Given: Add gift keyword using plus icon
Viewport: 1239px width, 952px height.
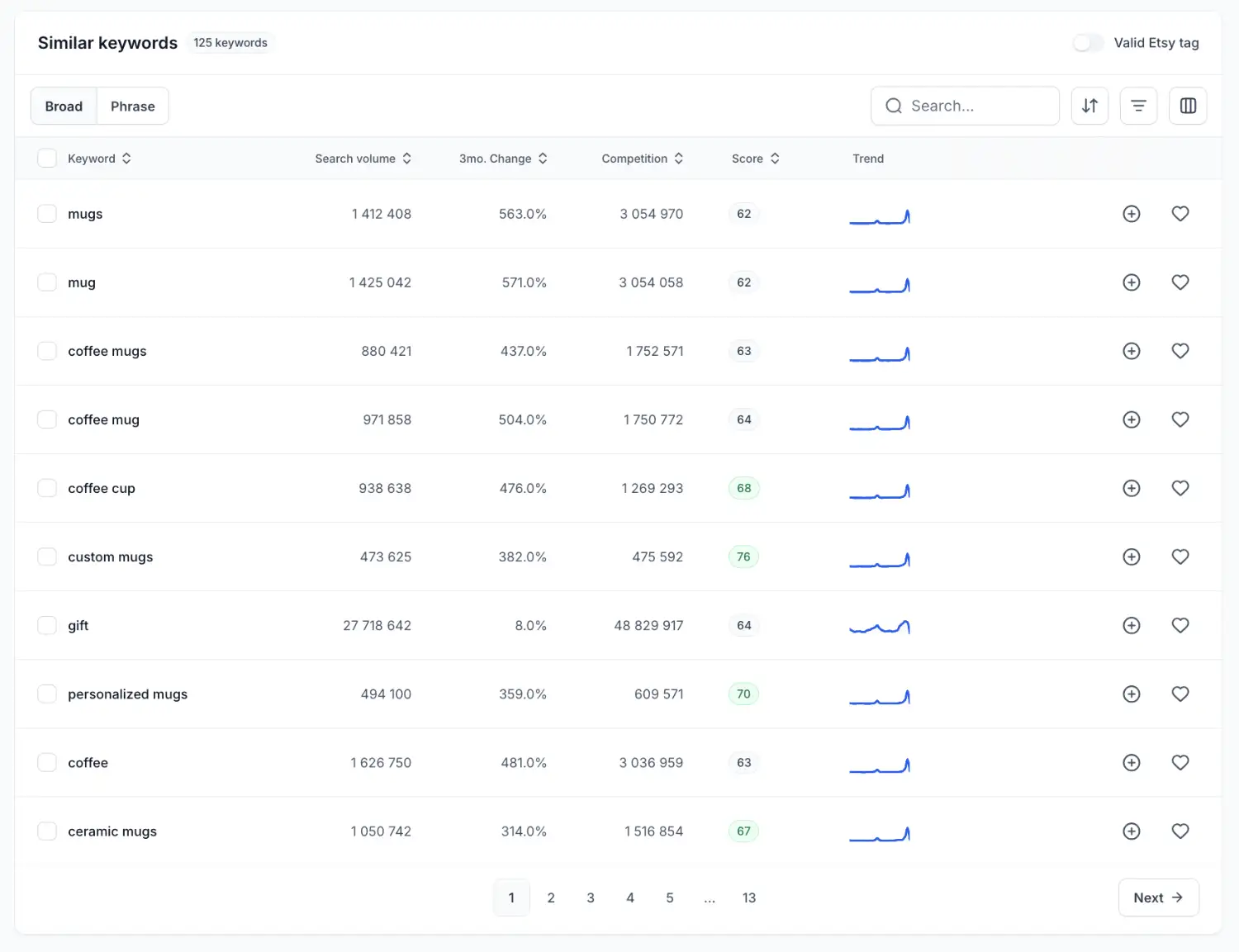Looking at the screenshot, I should coord(1132,625).
